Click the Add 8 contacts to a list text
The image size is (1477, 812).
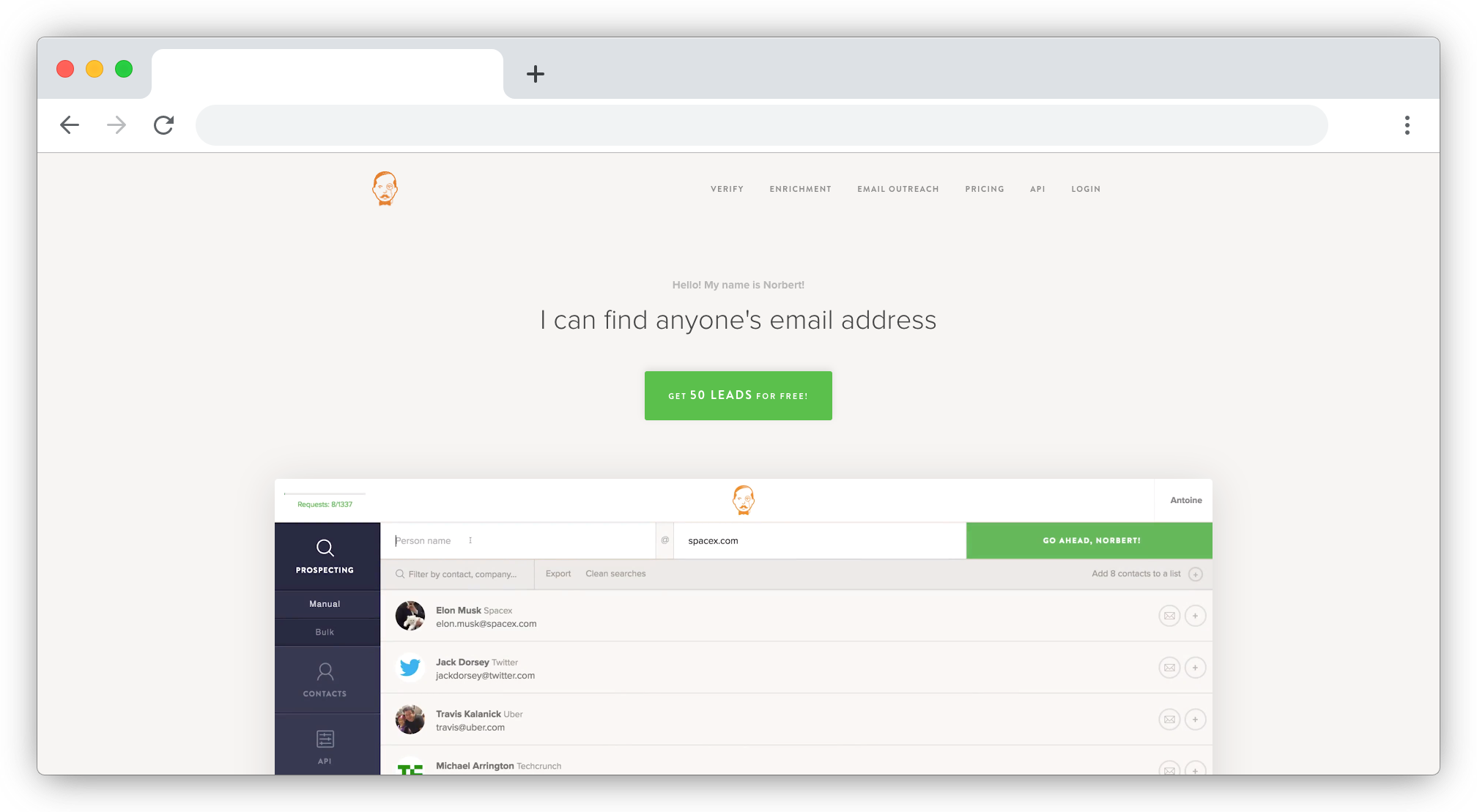pyautogui.click(x=1136, y=574)
